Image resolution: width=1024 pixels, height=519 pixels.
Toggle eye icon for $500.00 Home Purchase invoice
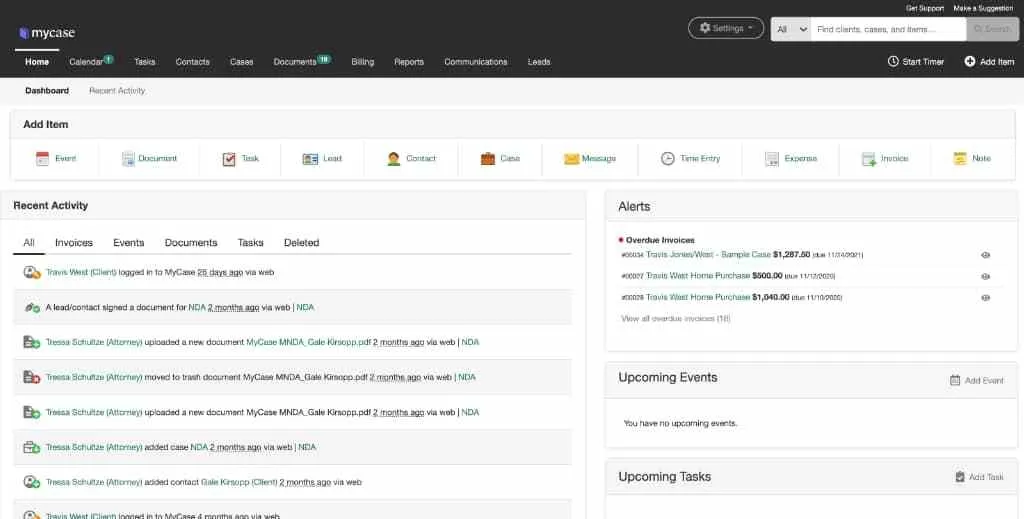[x=985, y=276]
